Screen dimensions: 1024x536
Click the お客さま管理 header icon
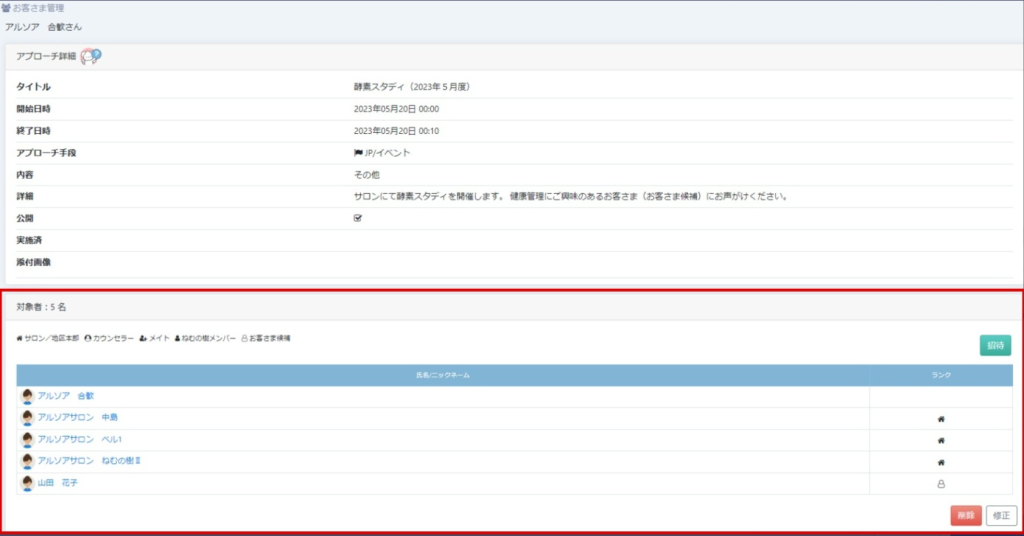click(6, 8)
